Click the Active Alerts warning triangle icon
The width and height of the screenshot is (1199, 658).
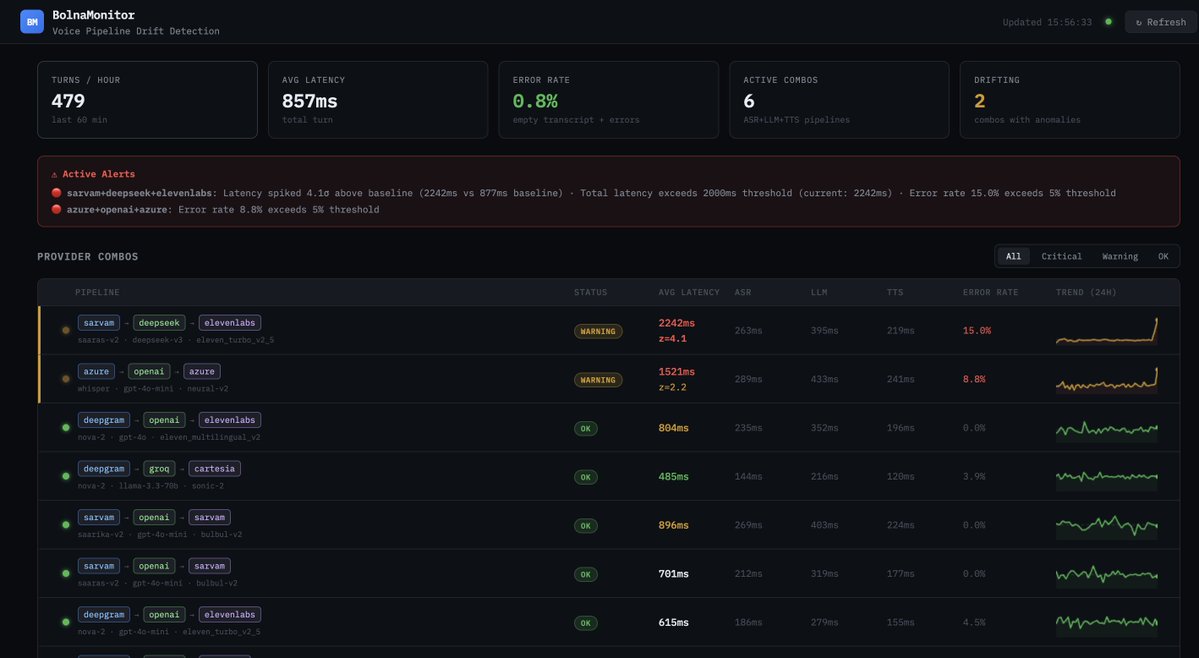(54, 174)
